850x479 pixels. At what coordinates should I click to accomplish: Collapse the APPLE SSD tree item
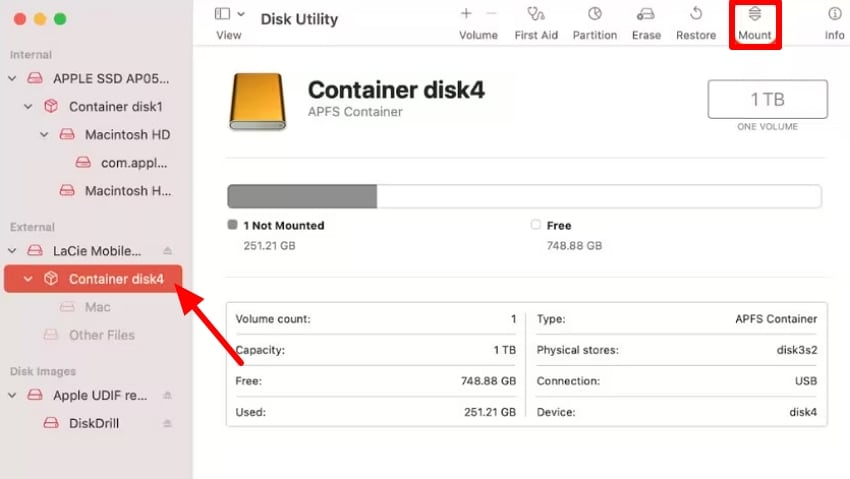point(13,78)
